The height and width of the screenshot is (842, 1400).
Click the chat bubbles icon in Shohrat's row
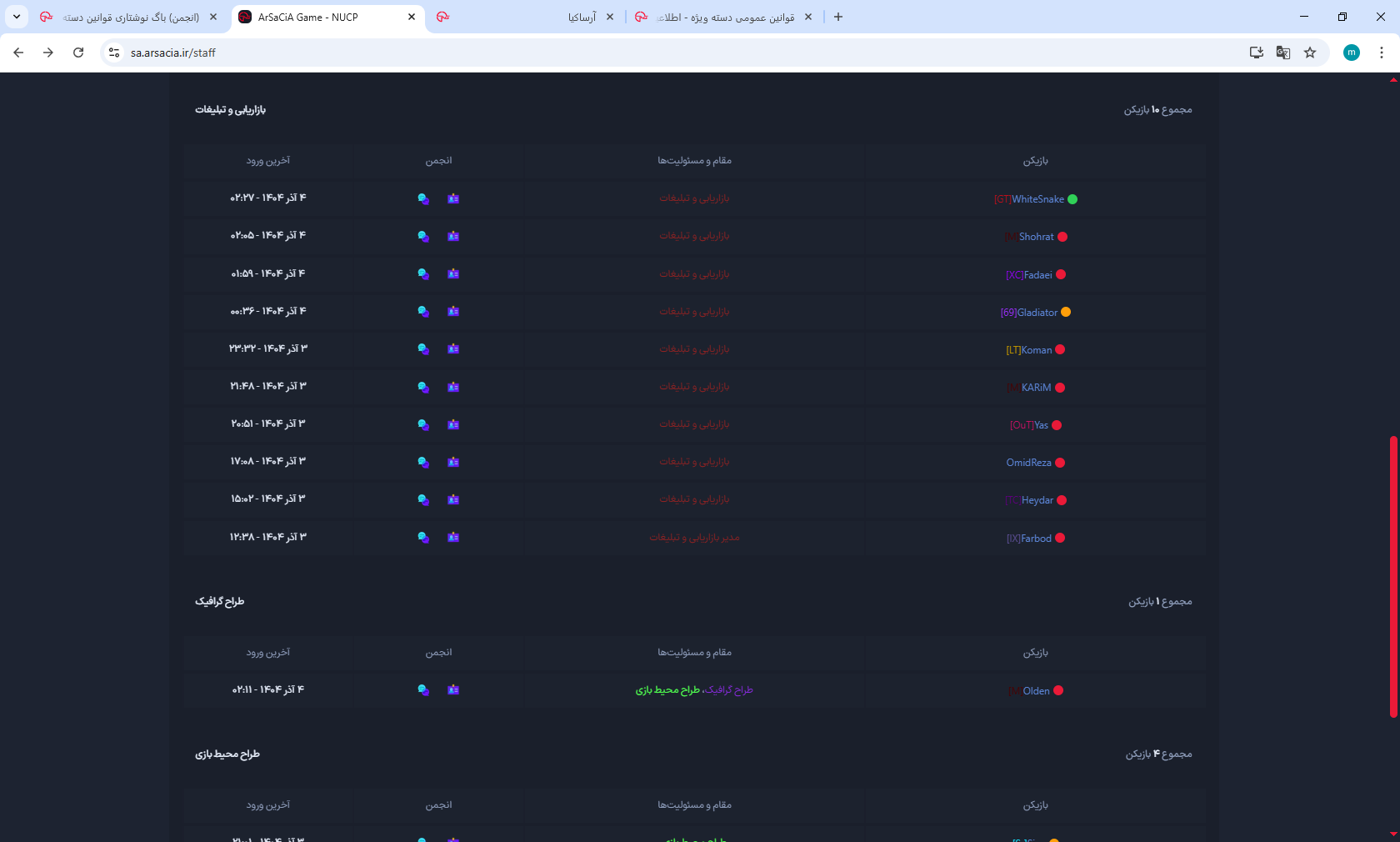tap(423, 237)
